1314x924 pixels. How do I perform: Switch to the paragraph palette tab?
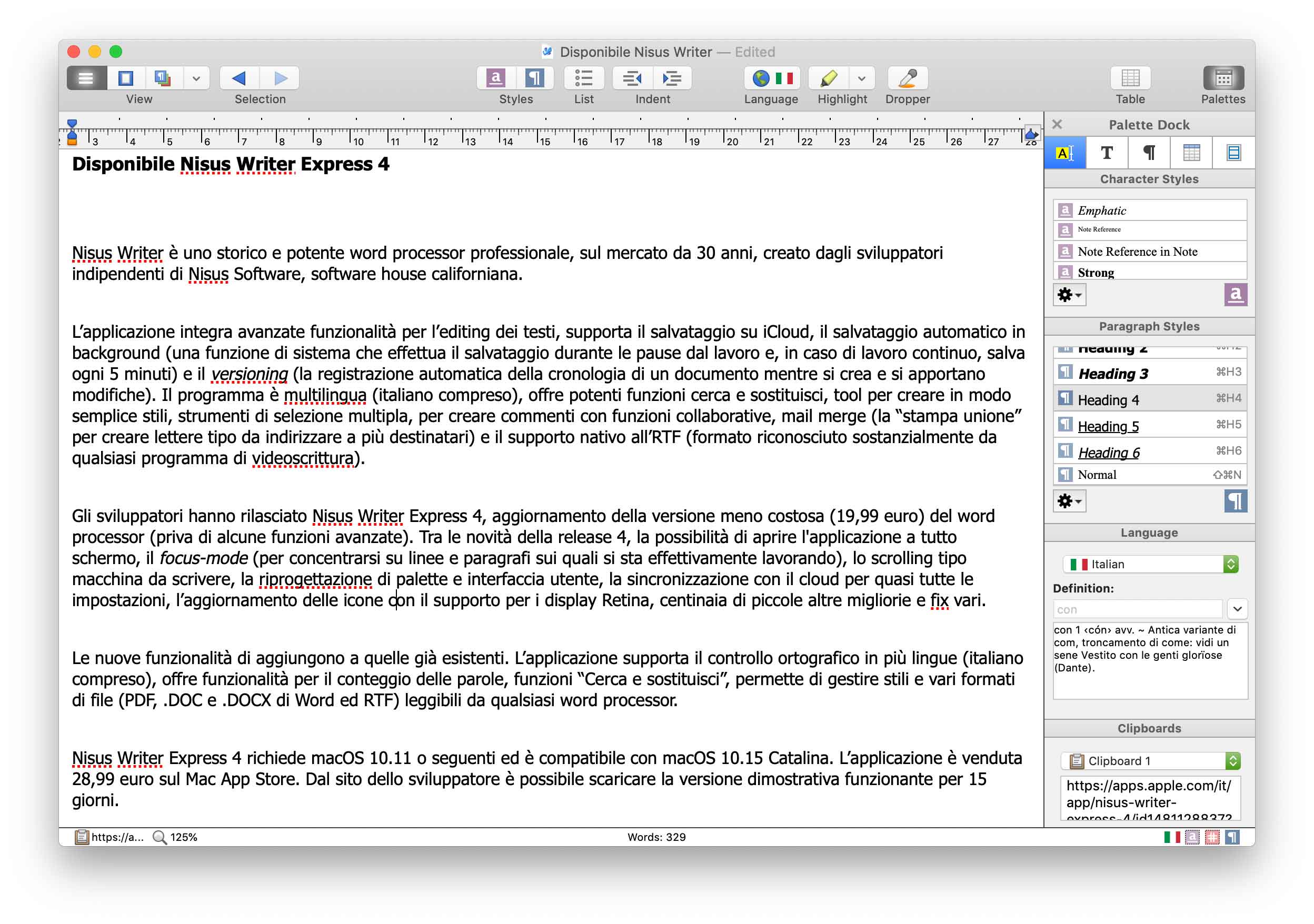tap(1149, 153)
